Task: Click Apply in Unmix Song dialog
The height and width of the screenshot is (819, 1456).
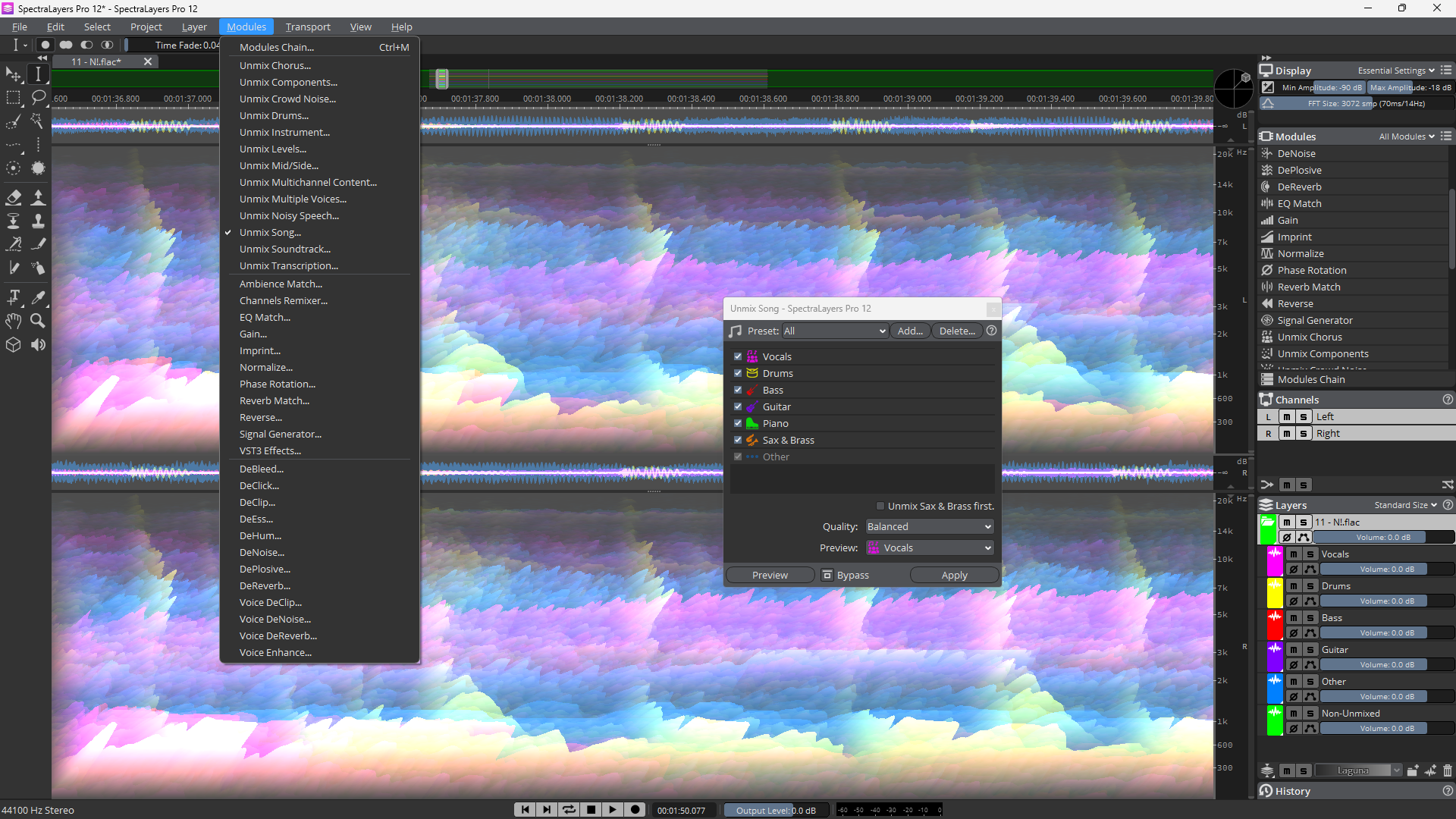Action: click(x=954, y=575)
